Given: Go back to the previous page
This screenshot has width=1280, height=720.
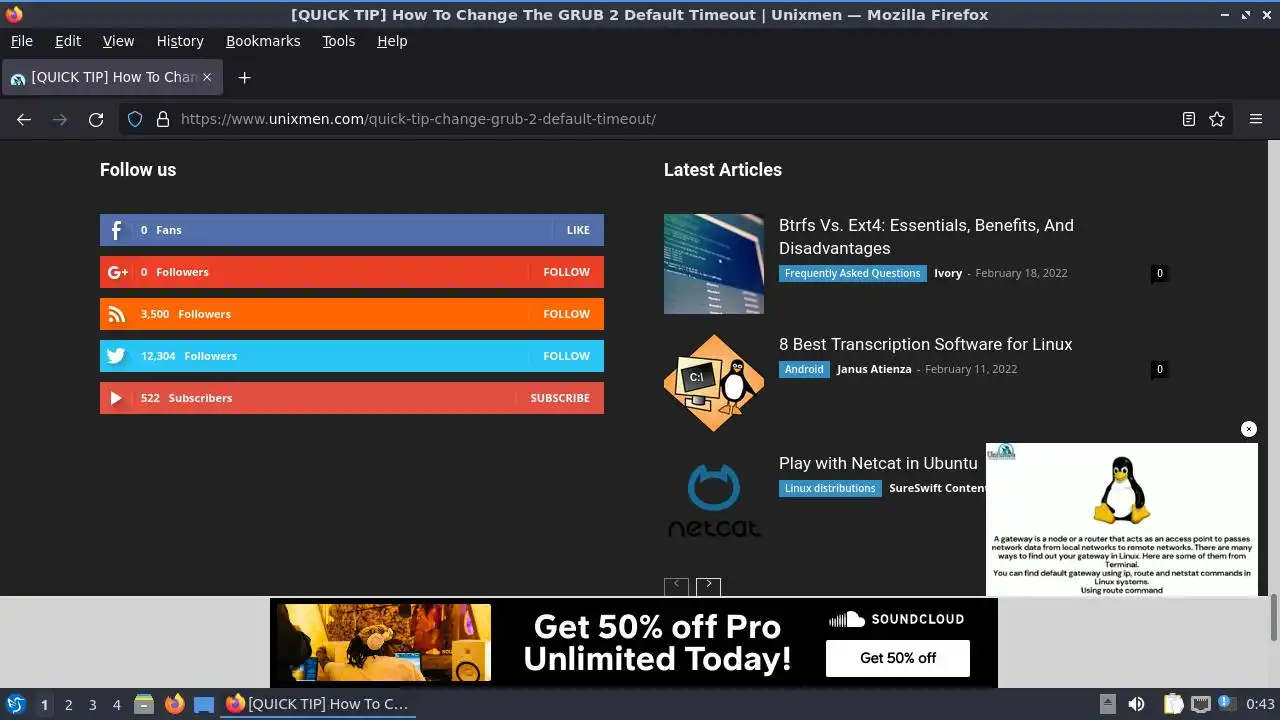Looking at the screenshot, I should coord(24,119).
